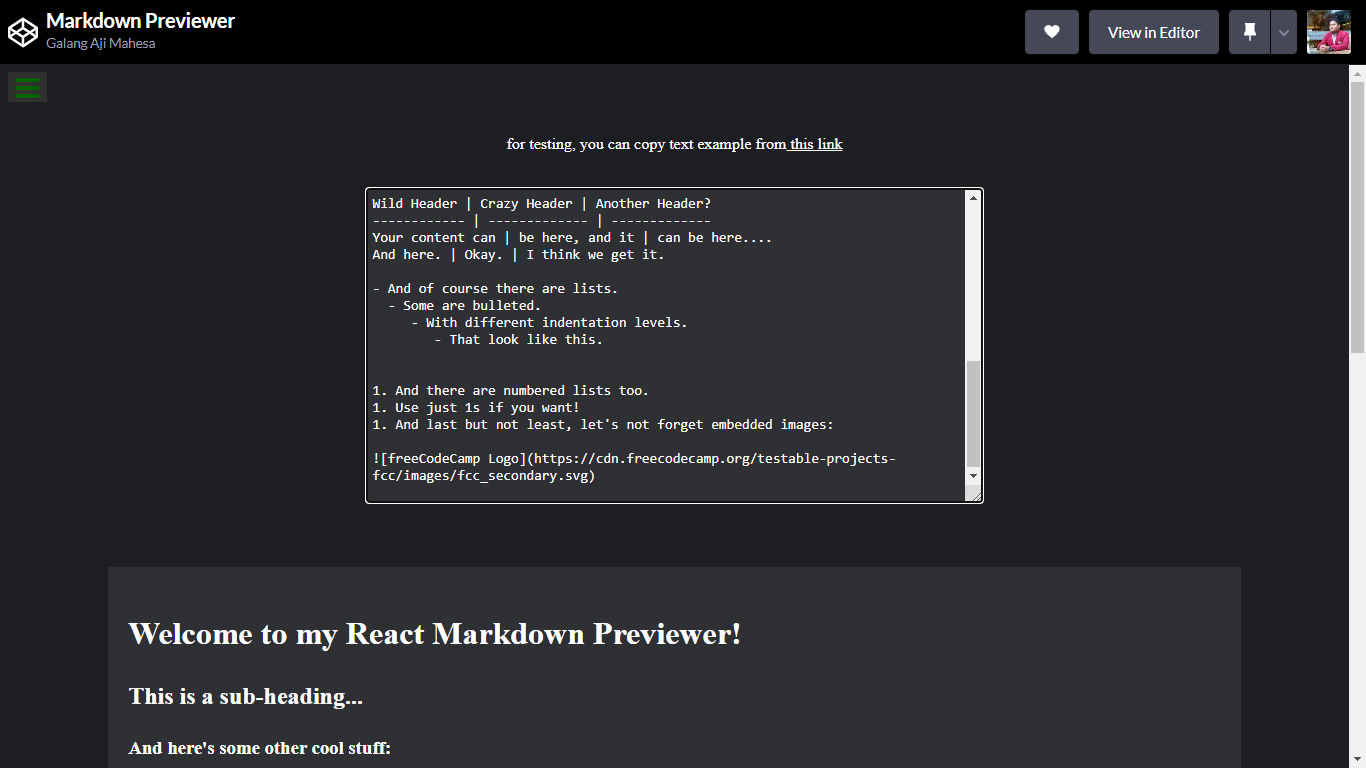Click "- With different indentation levels." line

(549, 322)
